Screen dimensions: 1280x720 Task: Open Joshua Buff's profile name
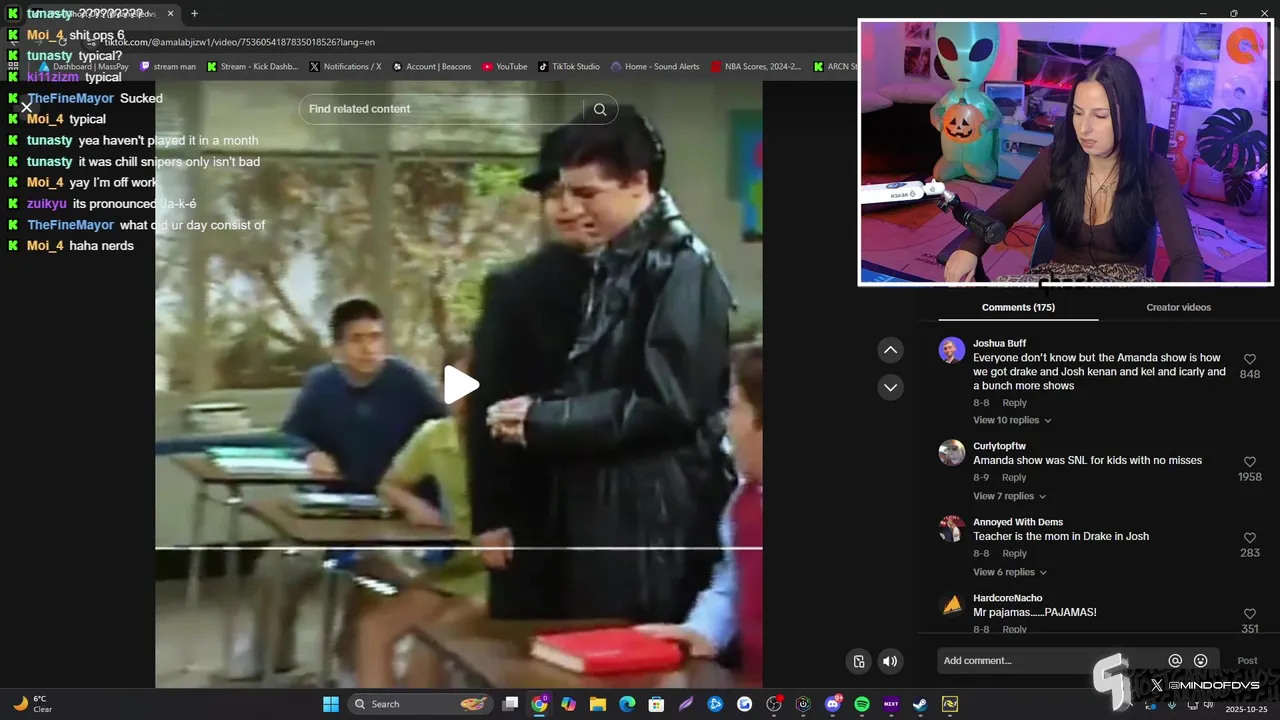pos(999,343)
